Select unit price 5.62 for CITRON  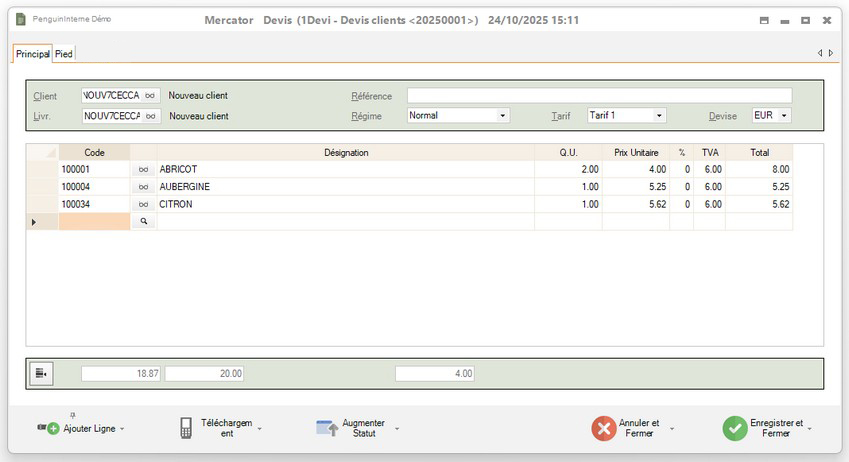pos(636,204)
